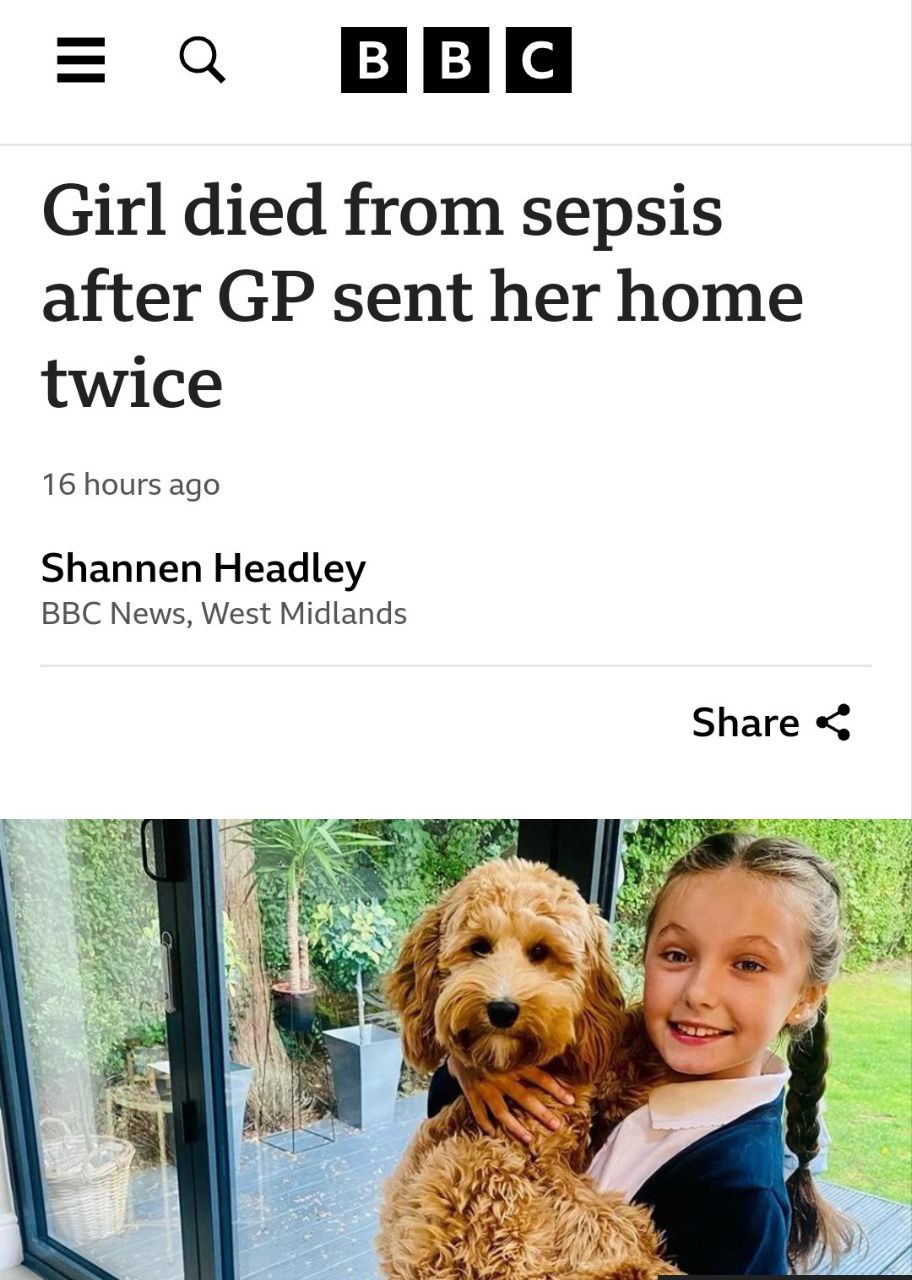The height and width of the screenshot is (1280, 912).
Task: Open search with the magnifier icon
Action: (202, 60)
